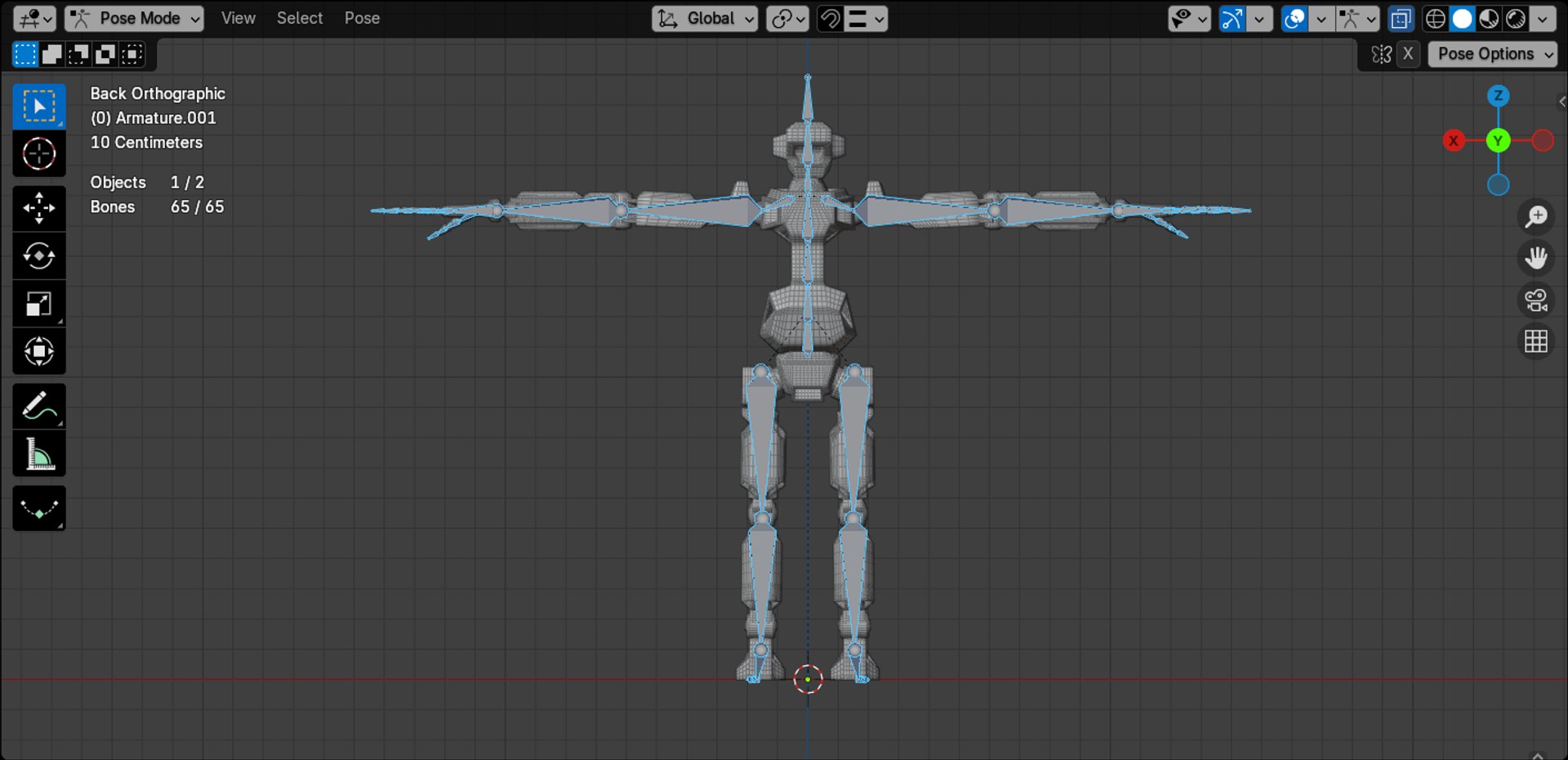Open the snapping options dropdown
Viewport: 1568px width, 760px height.
tap(866, 19)
